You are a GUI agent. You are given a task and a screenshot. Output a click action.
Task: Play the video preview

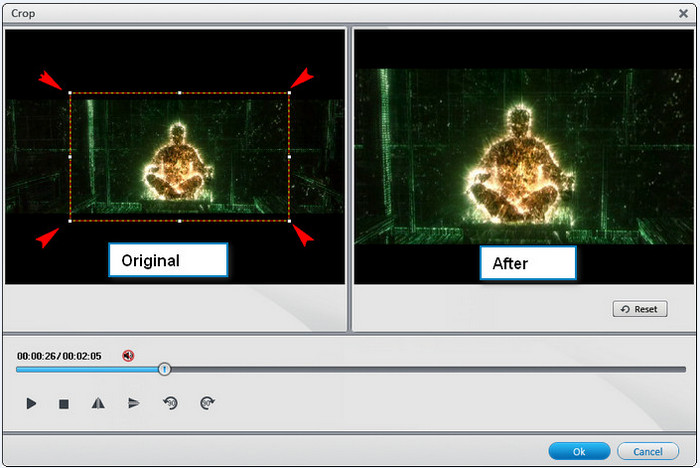click(31, 404)
